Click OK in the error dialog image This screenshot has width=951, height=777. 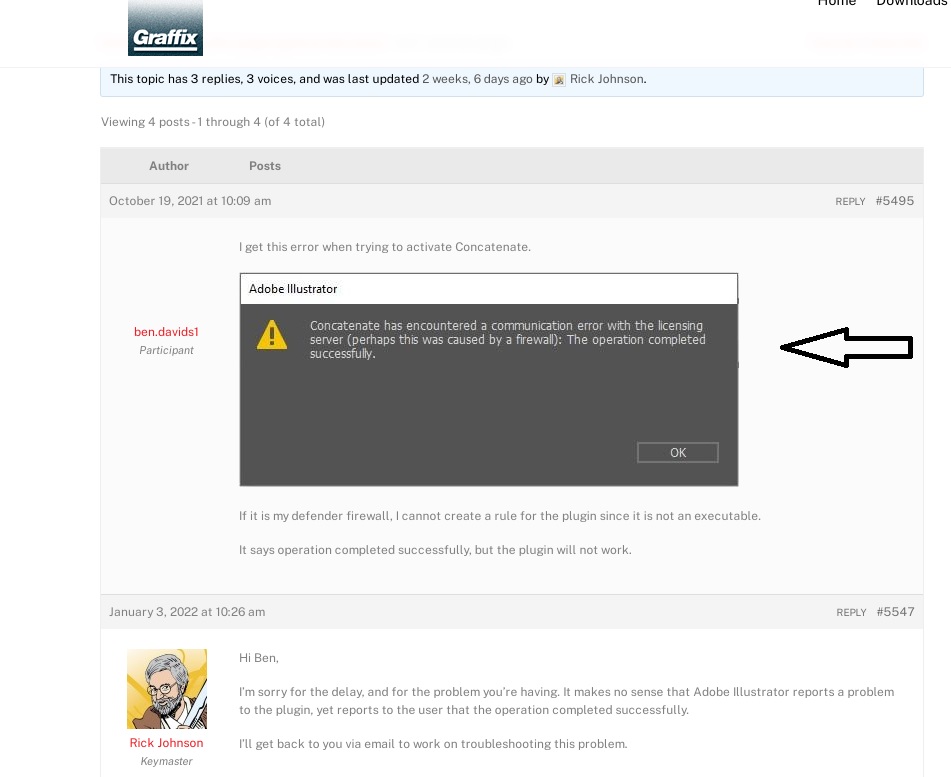[678, 452]
